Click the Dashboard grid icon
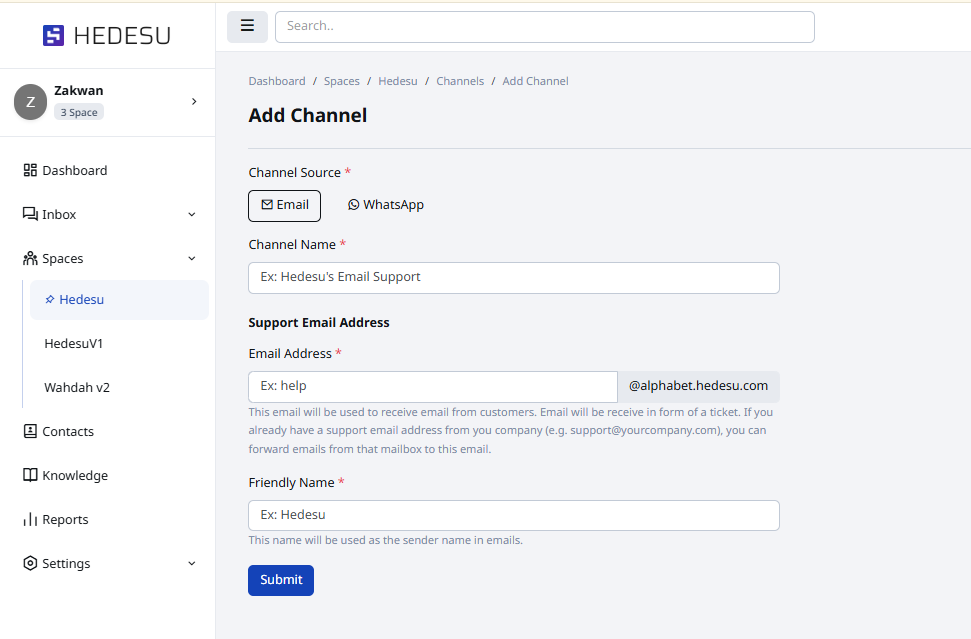 click(x=30, y=170)
